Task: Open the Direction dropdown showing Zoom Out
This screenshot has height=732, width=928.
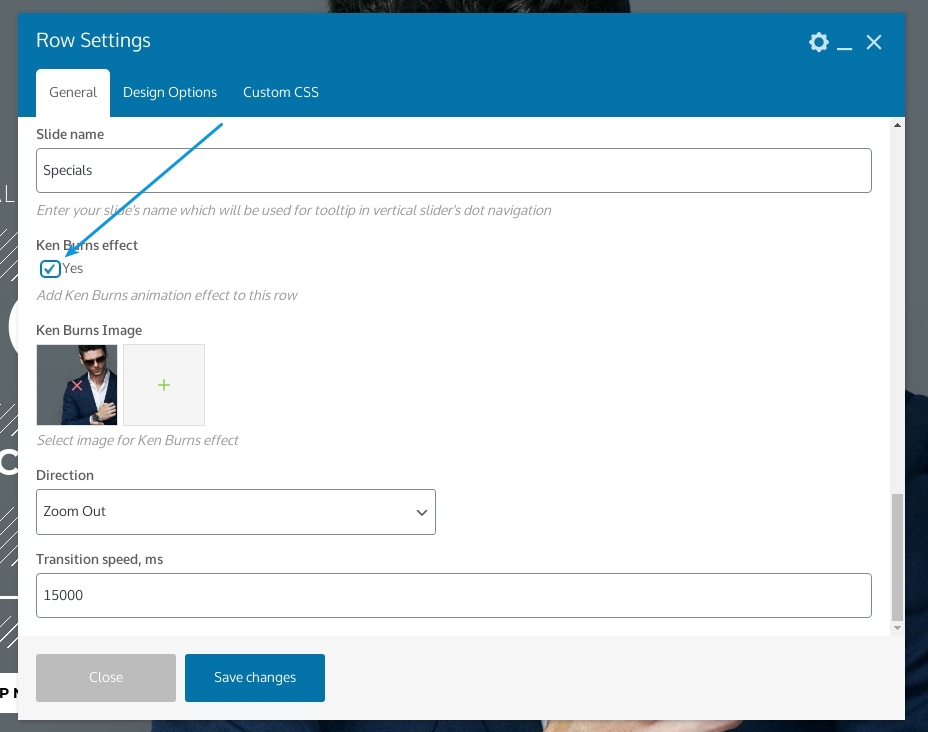Action: click(x=235, y=512)
